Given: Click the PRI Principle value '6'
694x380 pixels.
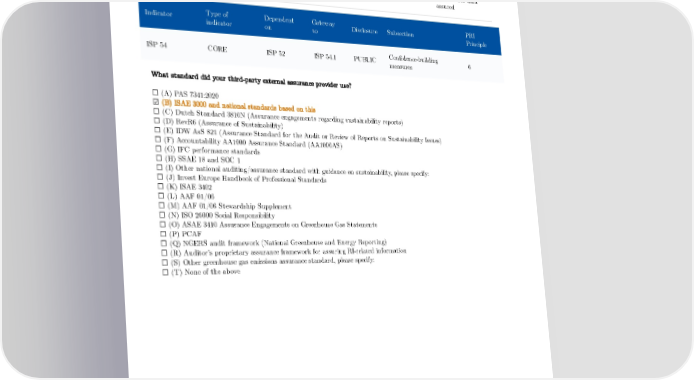Looking at the screenshot, I should click(x=469, y=67).
